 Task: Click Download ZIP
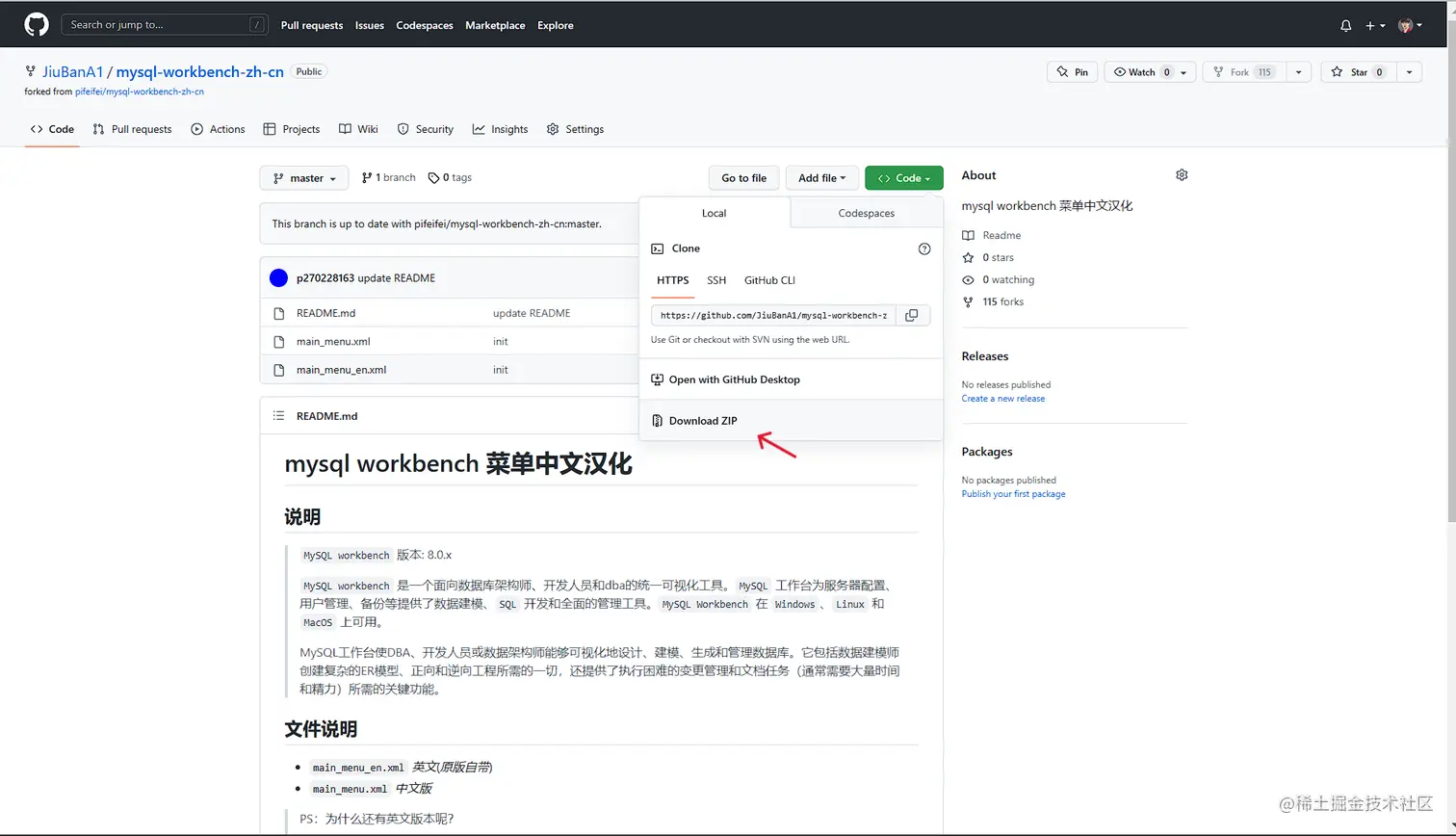[791, 421]
